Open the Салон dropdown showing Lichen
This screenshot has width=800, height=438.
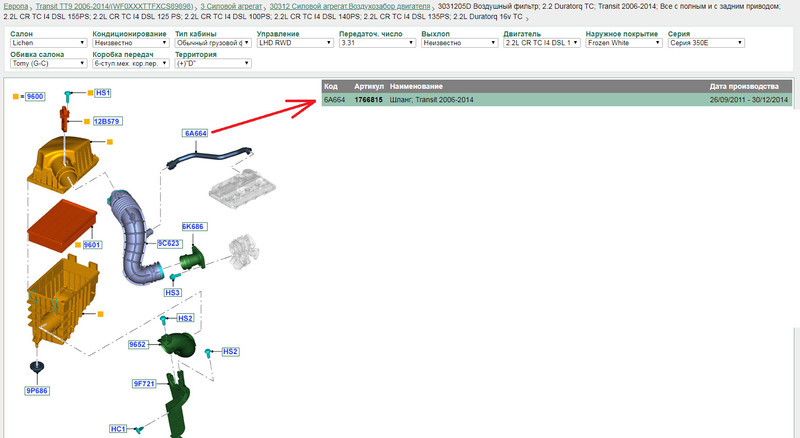pyautogui.click(x=46, y=44)
